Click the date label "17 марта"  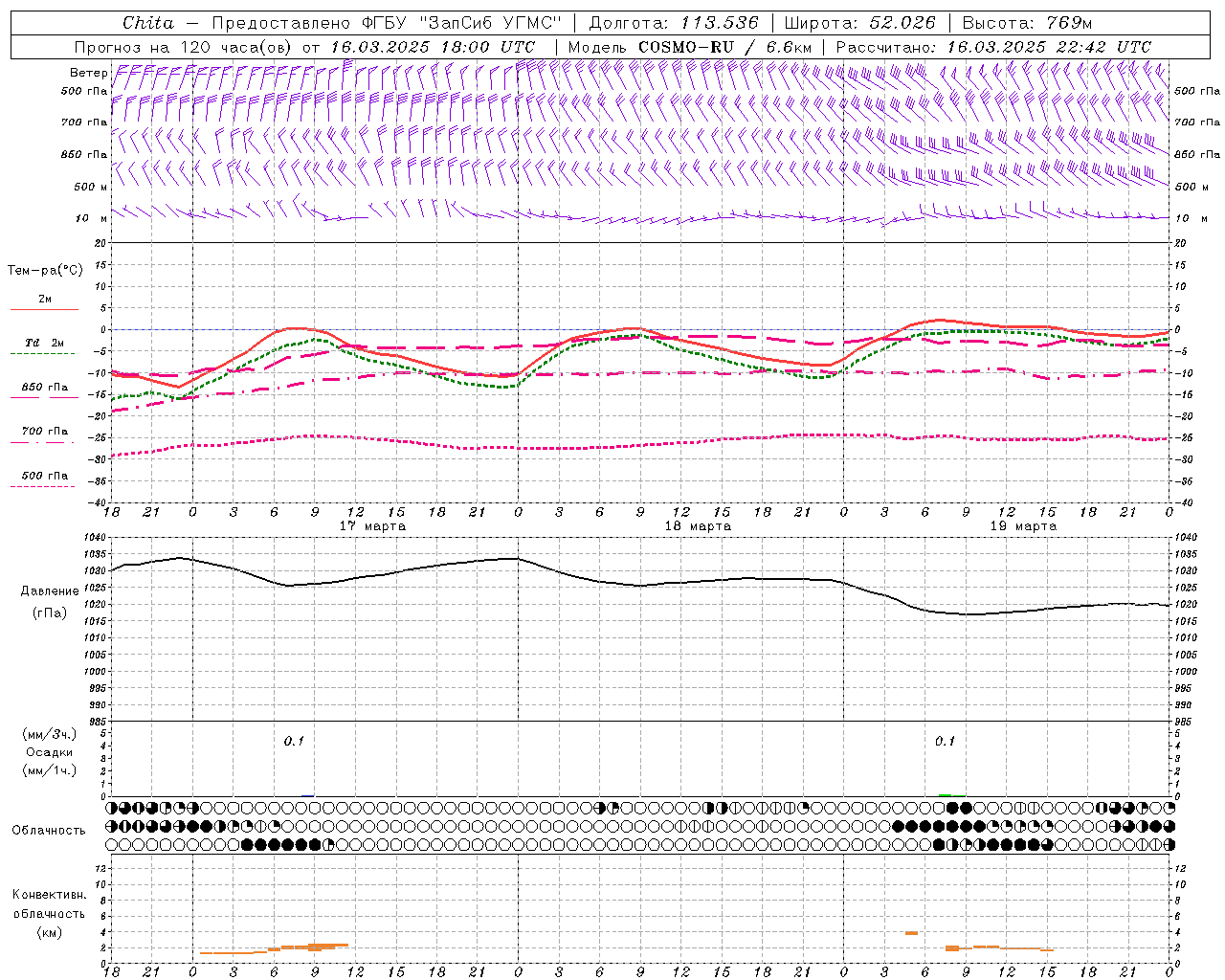pyautogui.click(x=373, y=526)
